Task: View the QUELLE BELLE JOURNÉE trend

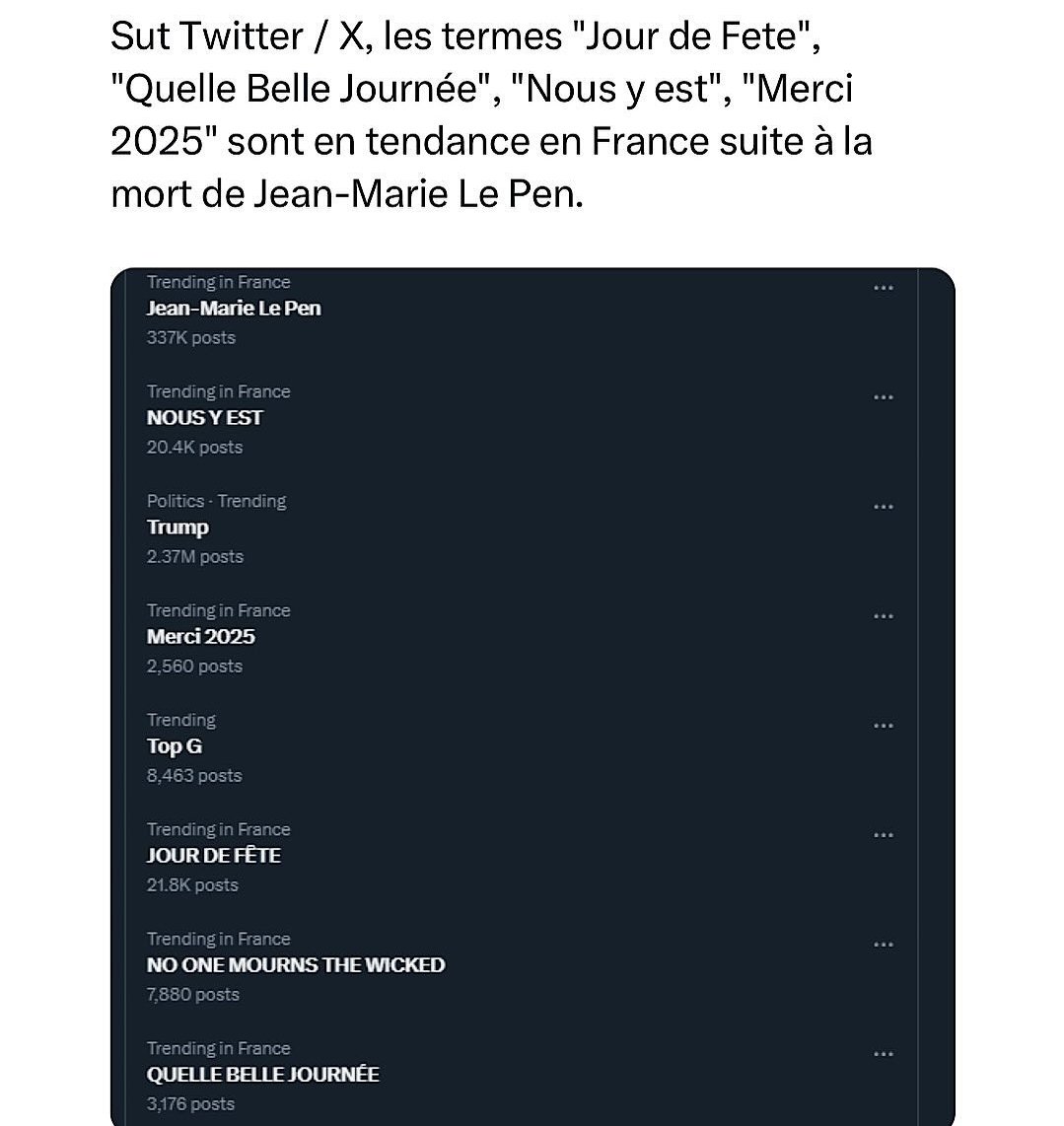Action: coord(262,1075)
